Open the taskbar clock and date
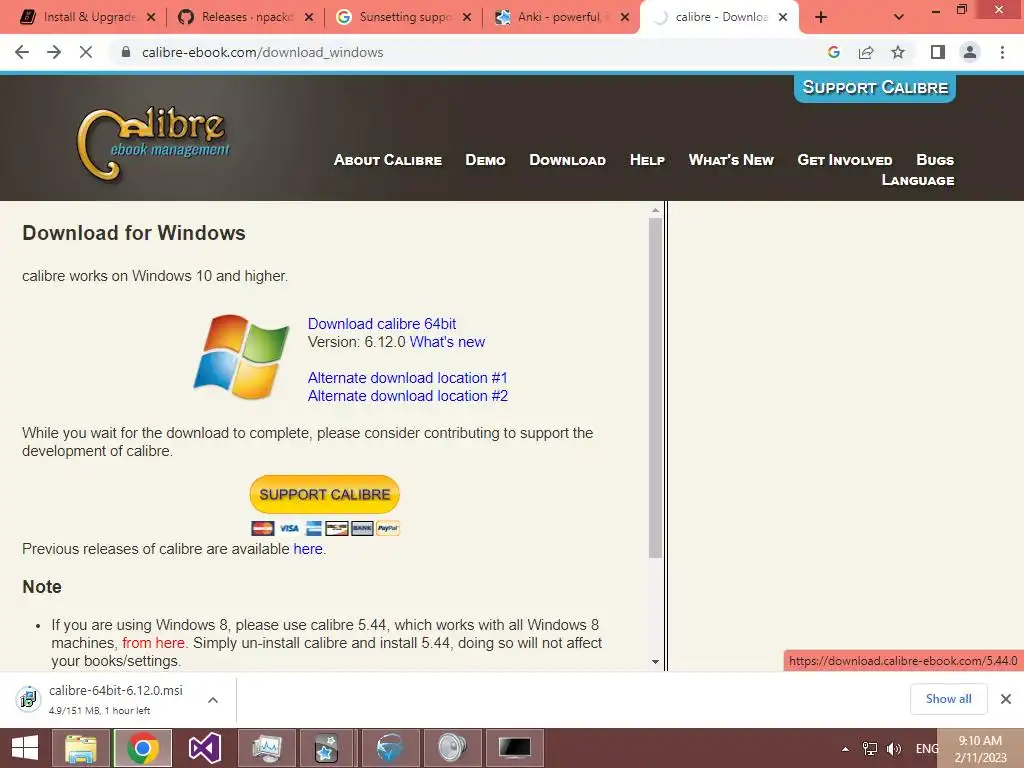The image size is (1024, 768). (980, 749)
